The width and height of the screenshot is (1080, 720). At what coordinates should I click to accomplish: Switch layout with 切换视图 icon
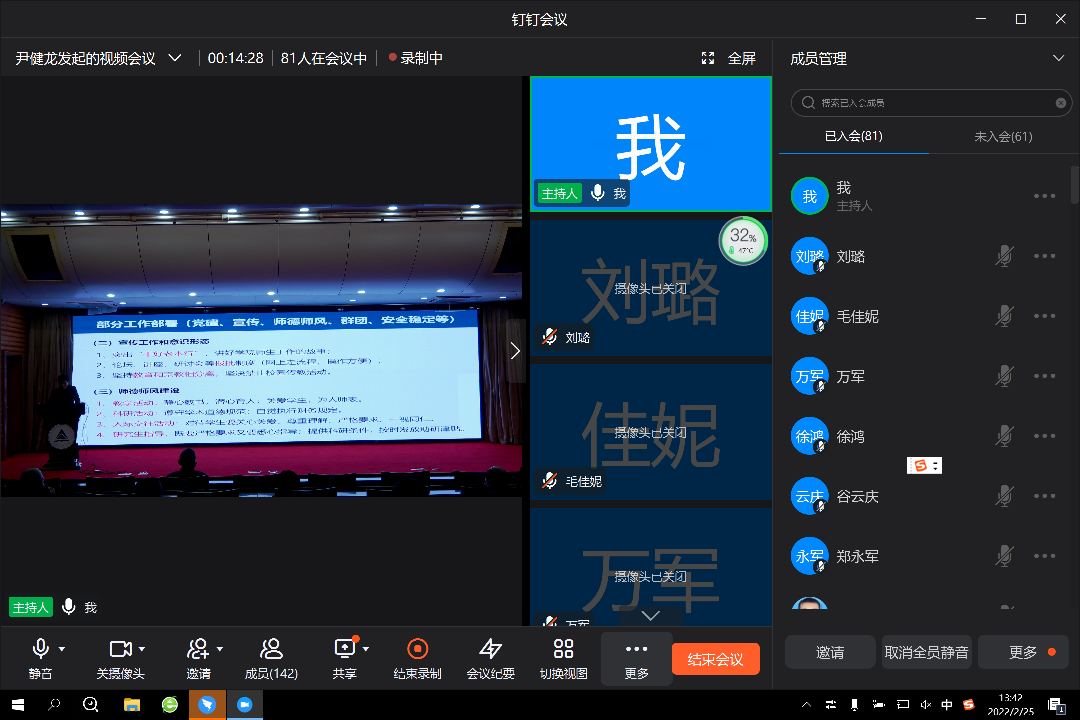click(x=563, y=649)
